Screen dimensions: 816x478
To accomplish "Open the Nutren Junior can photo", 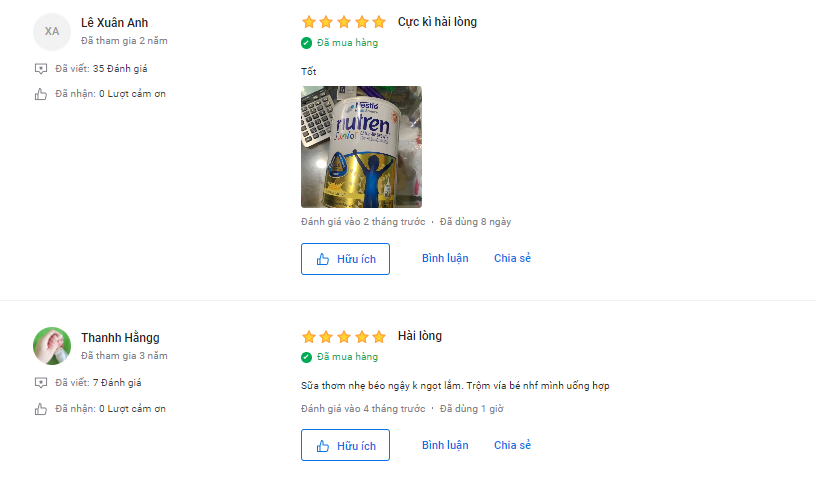I will point(361,147).
